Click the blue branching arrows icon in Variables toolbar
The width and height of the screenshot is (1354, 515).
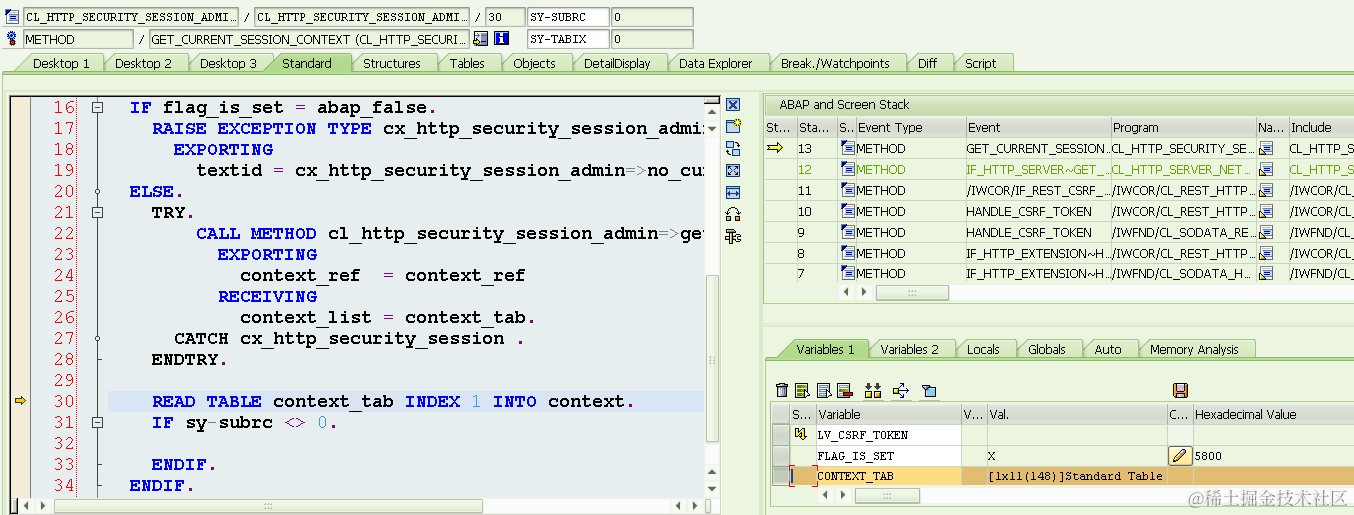coord(900,390)
